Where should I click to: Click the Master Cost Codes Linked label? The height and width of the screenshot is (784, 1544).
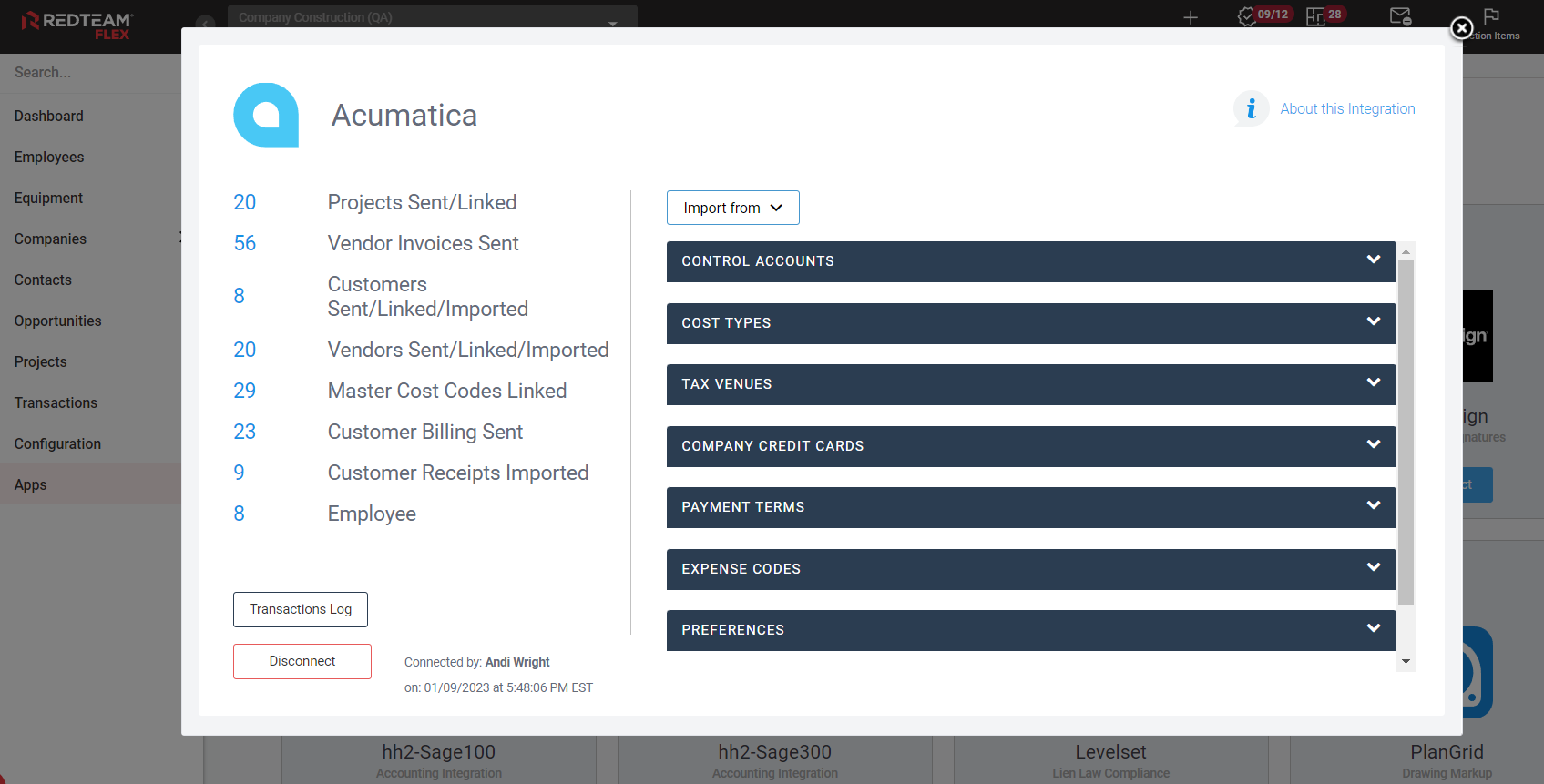(x=447, y=391)
